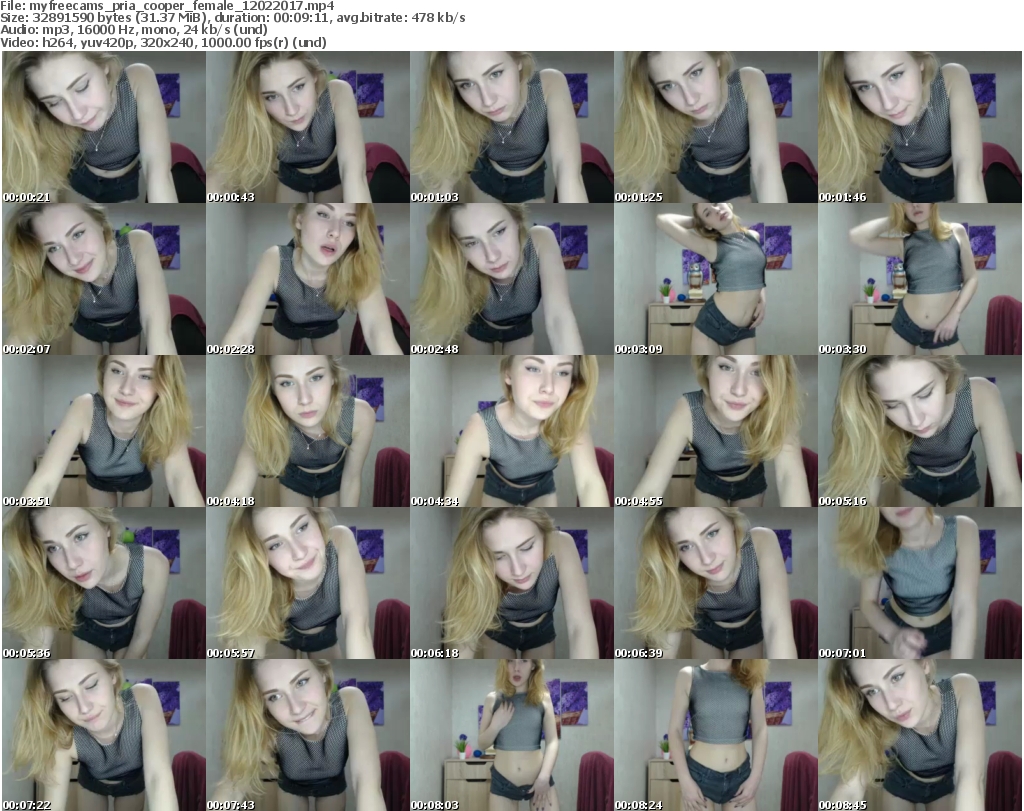Select the thumbnail stamped 00:00:21
This screenshot has width=1024, height=811.
point(104,127)
